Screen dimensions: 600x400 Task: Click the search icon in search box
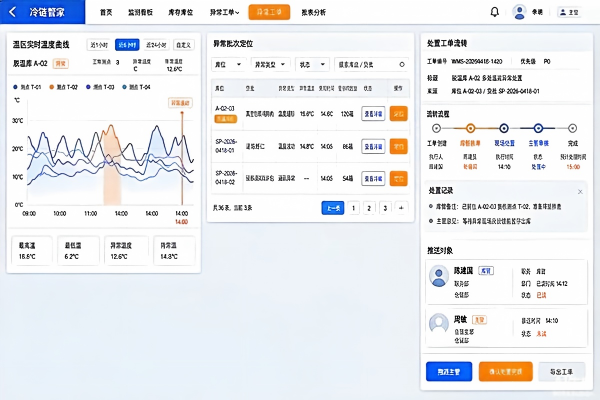pos(402,65)
